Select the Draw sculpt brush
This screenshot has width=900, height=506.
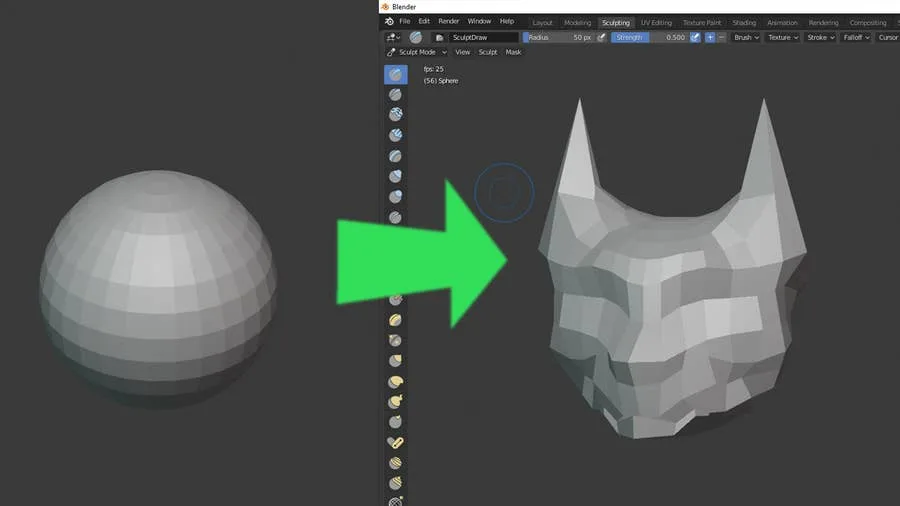(396, 74)
